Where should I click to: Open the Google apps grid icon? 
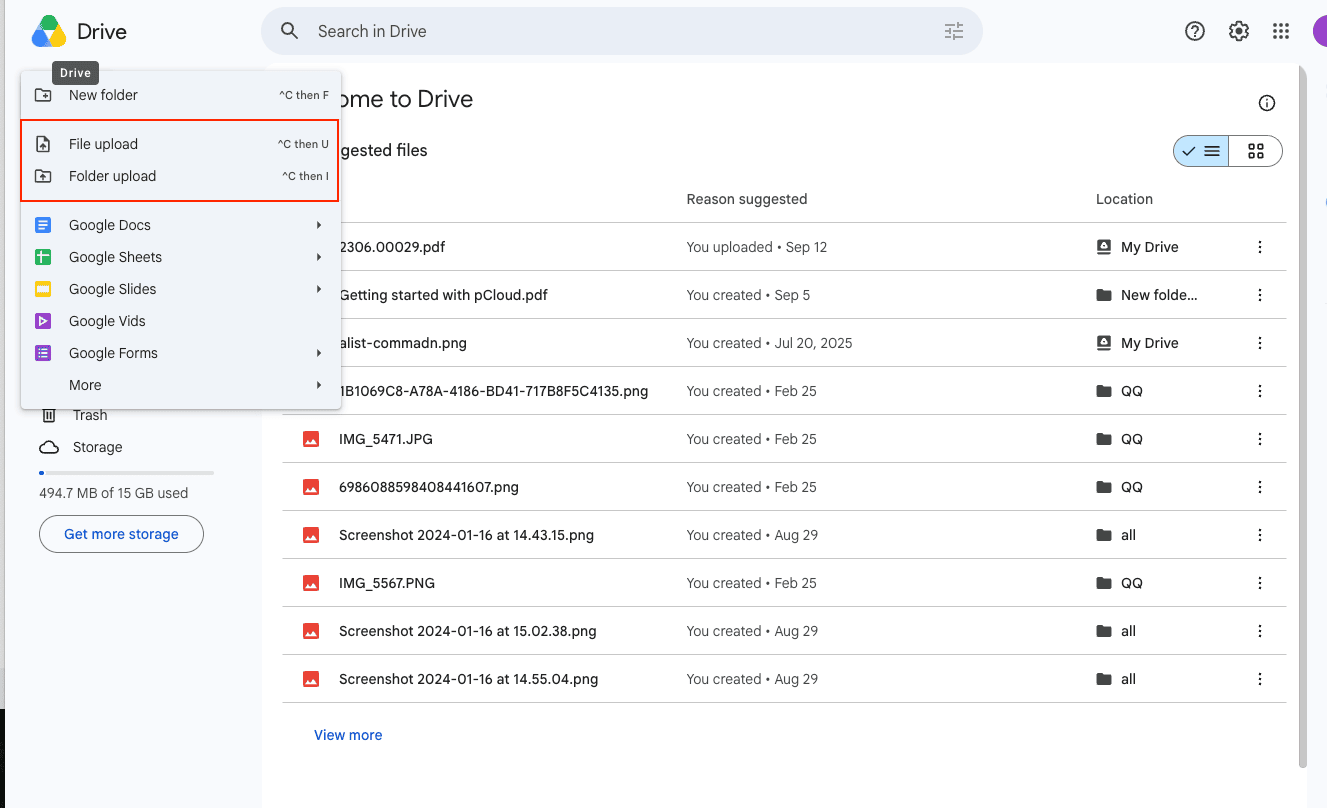point(1281,31)
